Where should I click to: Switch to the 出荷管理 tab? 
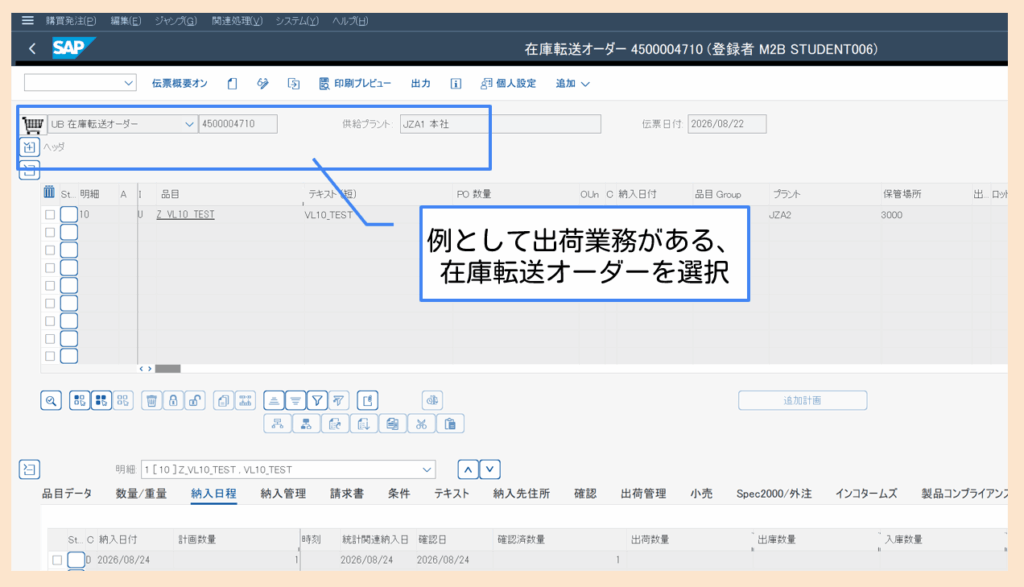pos(643,494)
